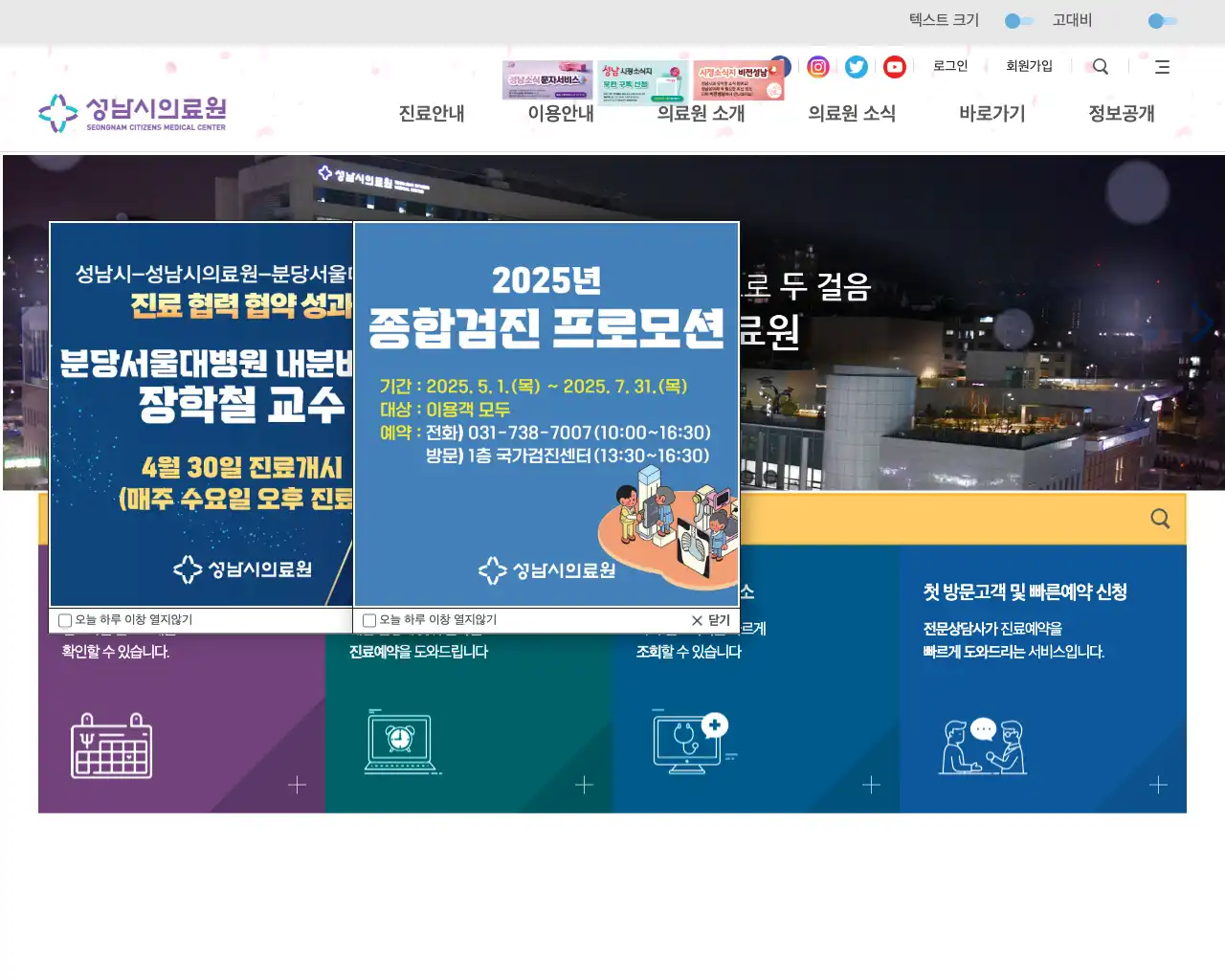Image resolution: width=1225 pixels, height=980 pixels.
Task: Click the consultation people icon in last card
Action: tap(983, 746)
